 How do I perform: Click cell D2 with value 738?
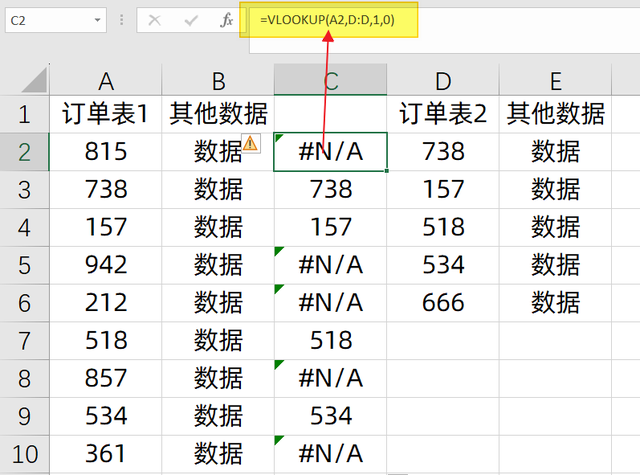(x=443, y=152)
